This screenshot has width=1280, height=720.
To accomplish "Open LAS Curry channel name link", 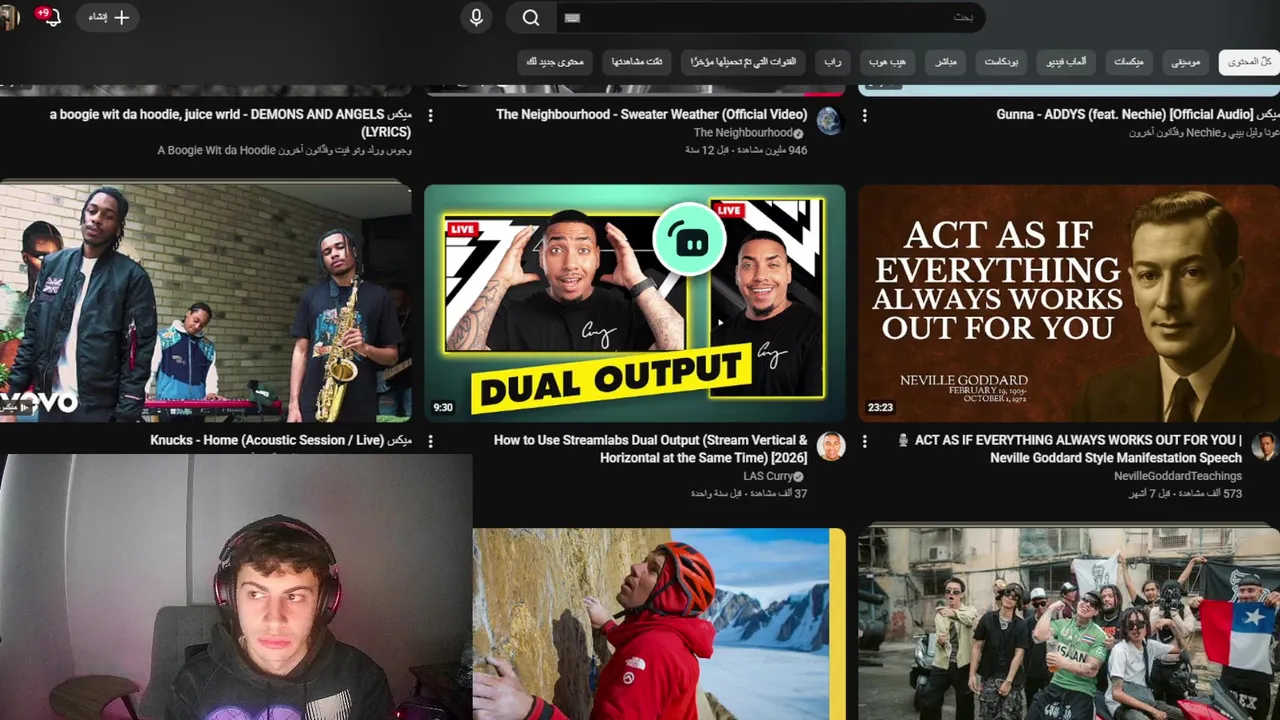I will click(768, 476).
